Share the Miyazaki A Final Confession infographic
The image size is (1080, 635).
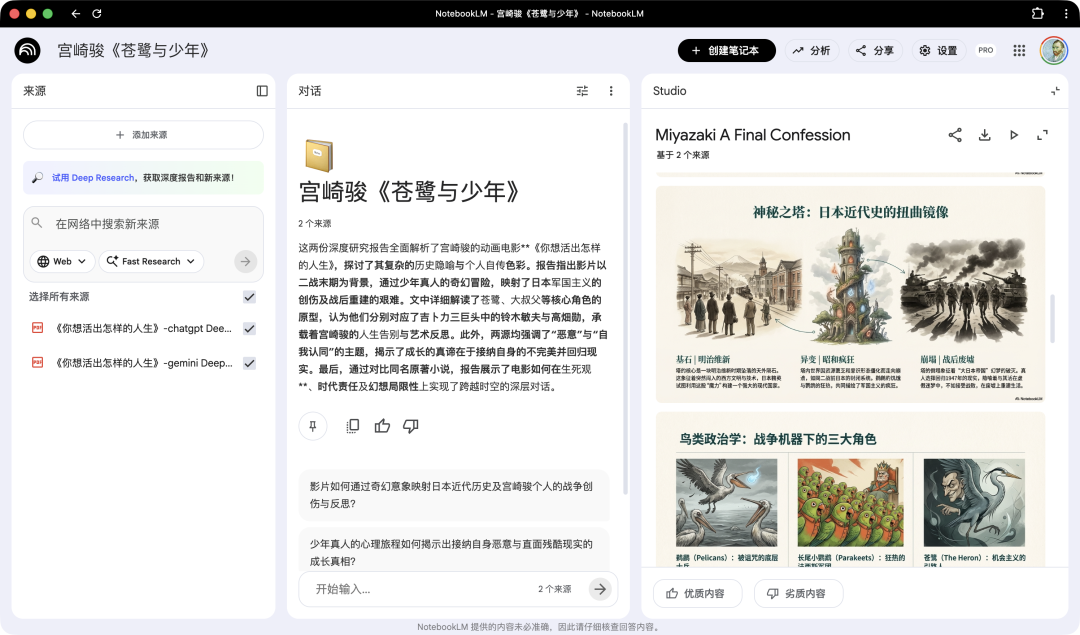tap(955, 135)
